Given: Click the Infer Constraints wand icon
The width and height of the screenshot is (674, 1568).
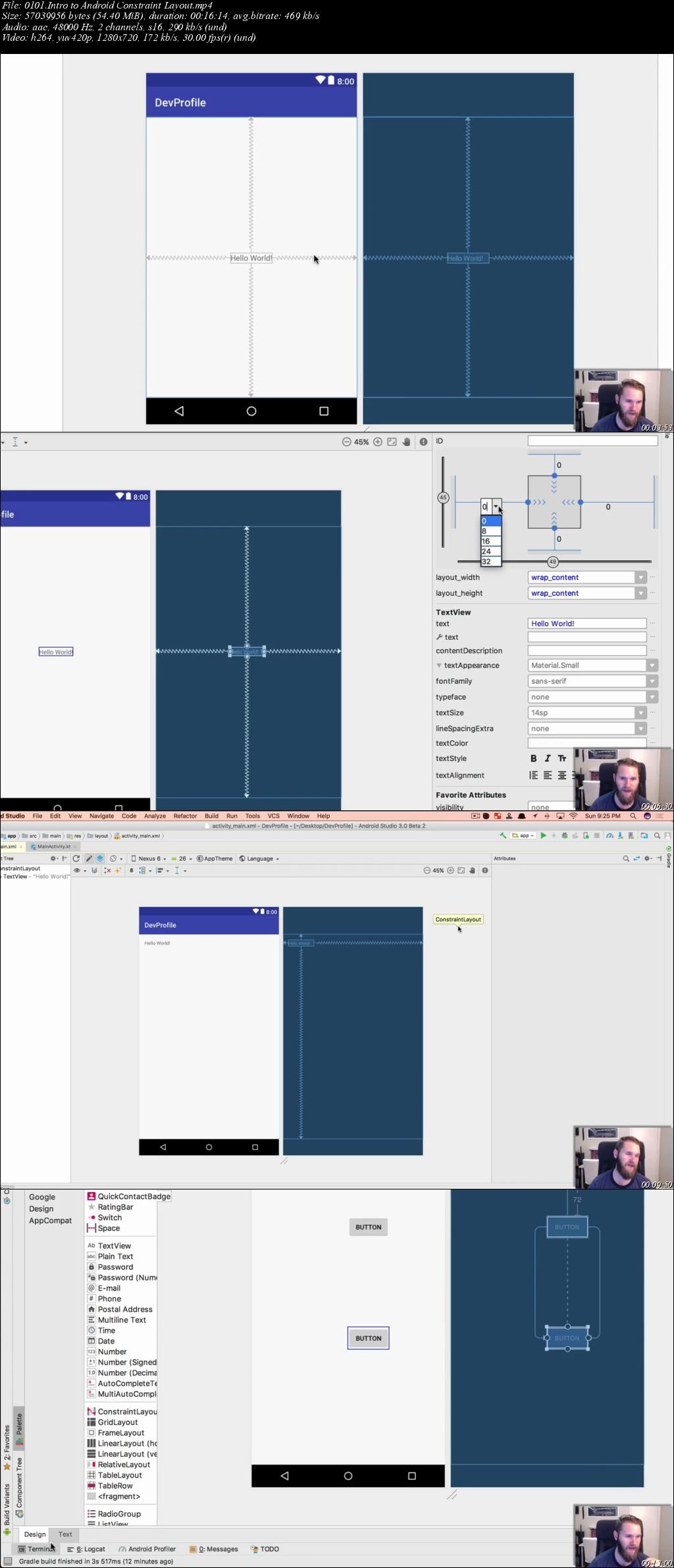Looking at the screenshot, I should tap(118, 870).
